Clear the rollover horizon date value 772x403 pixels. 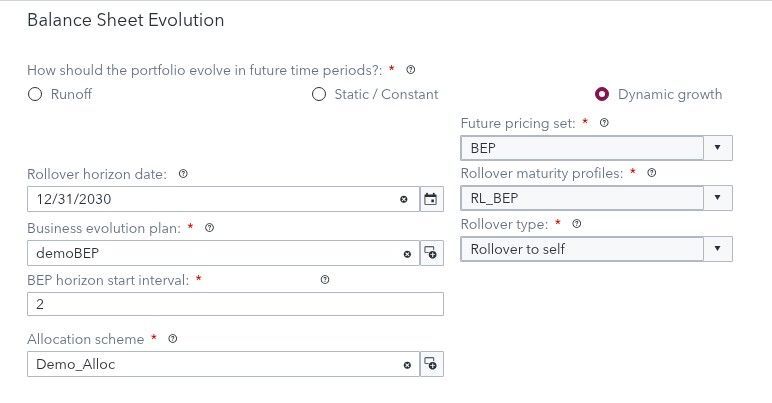coord(405,199)
